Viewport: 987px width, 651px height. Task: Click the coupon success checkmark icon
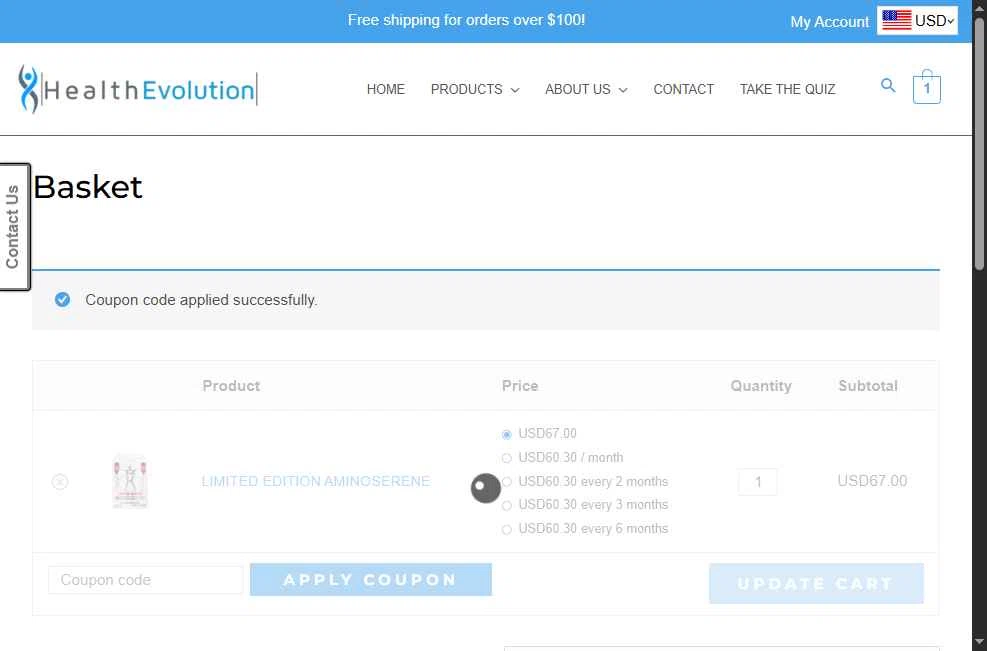click(x=62, y=300)
